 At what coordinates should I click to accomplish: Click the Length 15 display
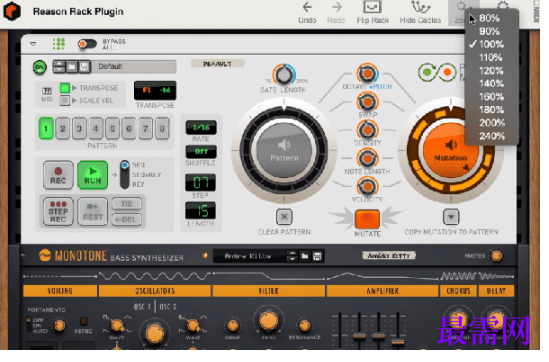pos(201,211)
